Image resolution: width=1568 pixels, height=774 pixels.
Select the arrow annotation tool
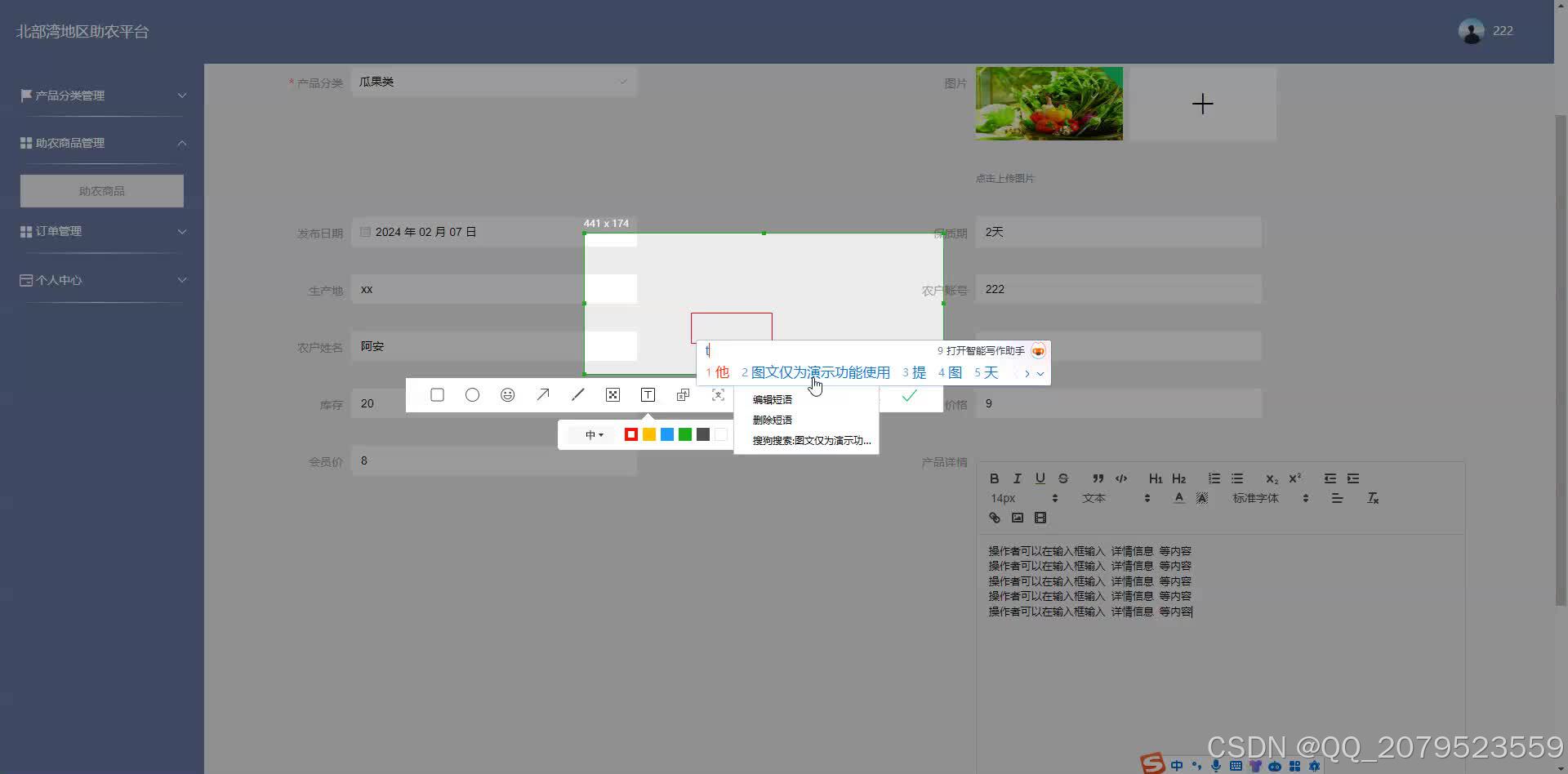click(542, 395)
